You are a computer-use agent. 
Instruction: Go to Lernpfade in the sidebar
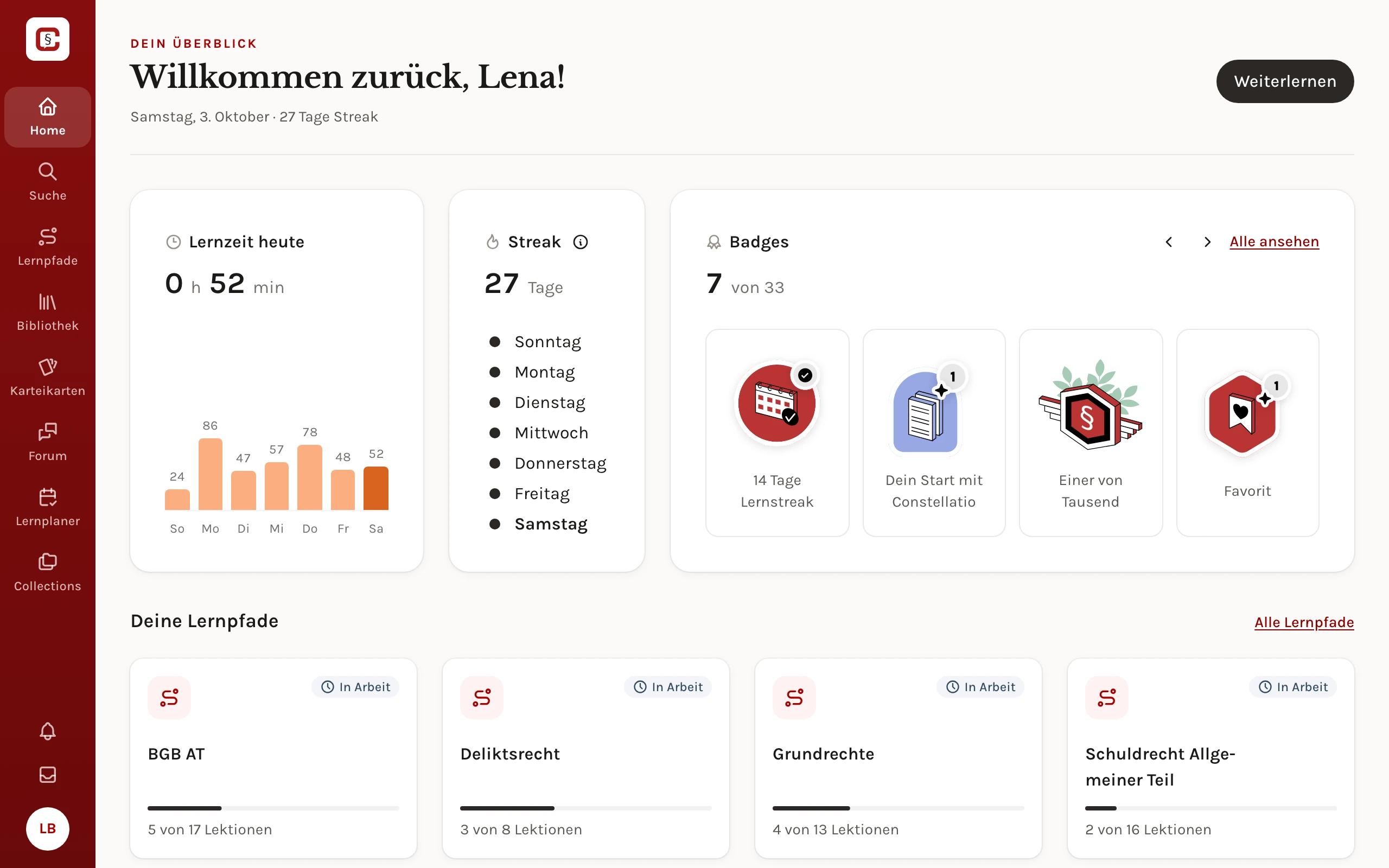click(48, 247)
